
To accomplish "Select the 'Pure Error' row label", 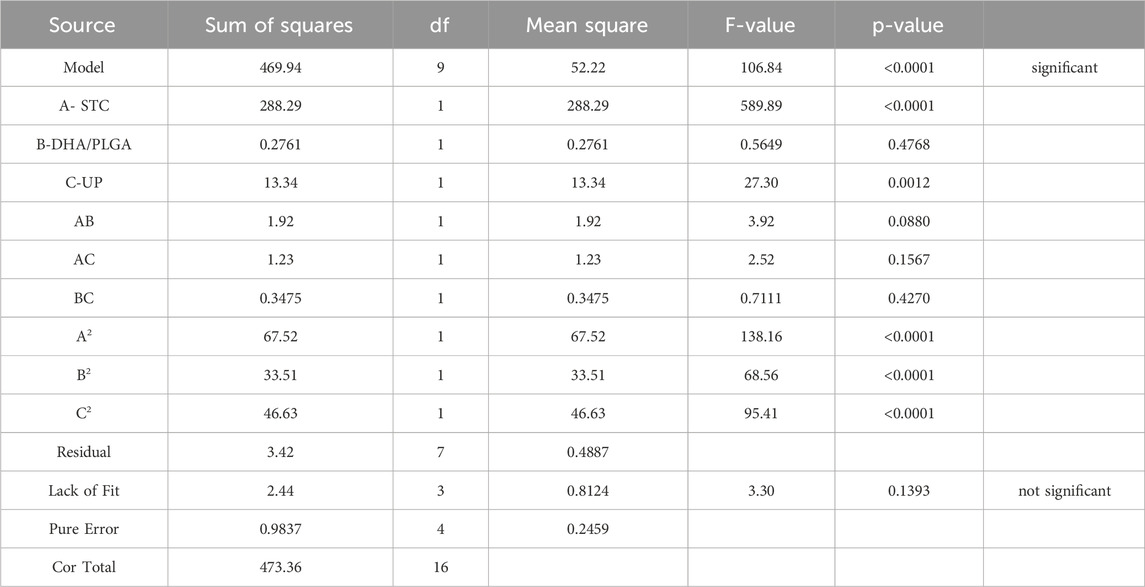I will point(83,529).
